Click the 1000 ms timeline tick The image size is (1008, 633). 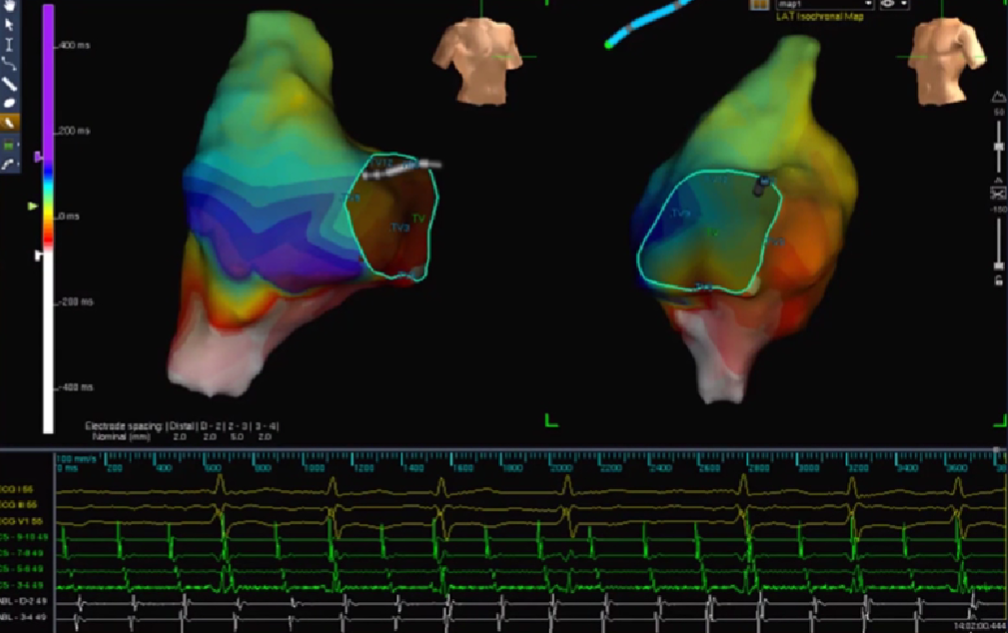(314, 468)
